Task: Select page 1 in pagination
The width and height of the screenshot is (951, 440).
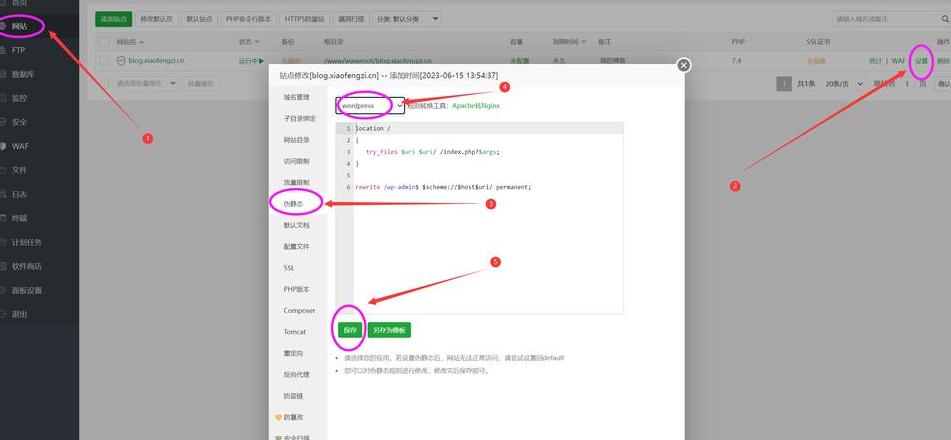Action: 784,84
